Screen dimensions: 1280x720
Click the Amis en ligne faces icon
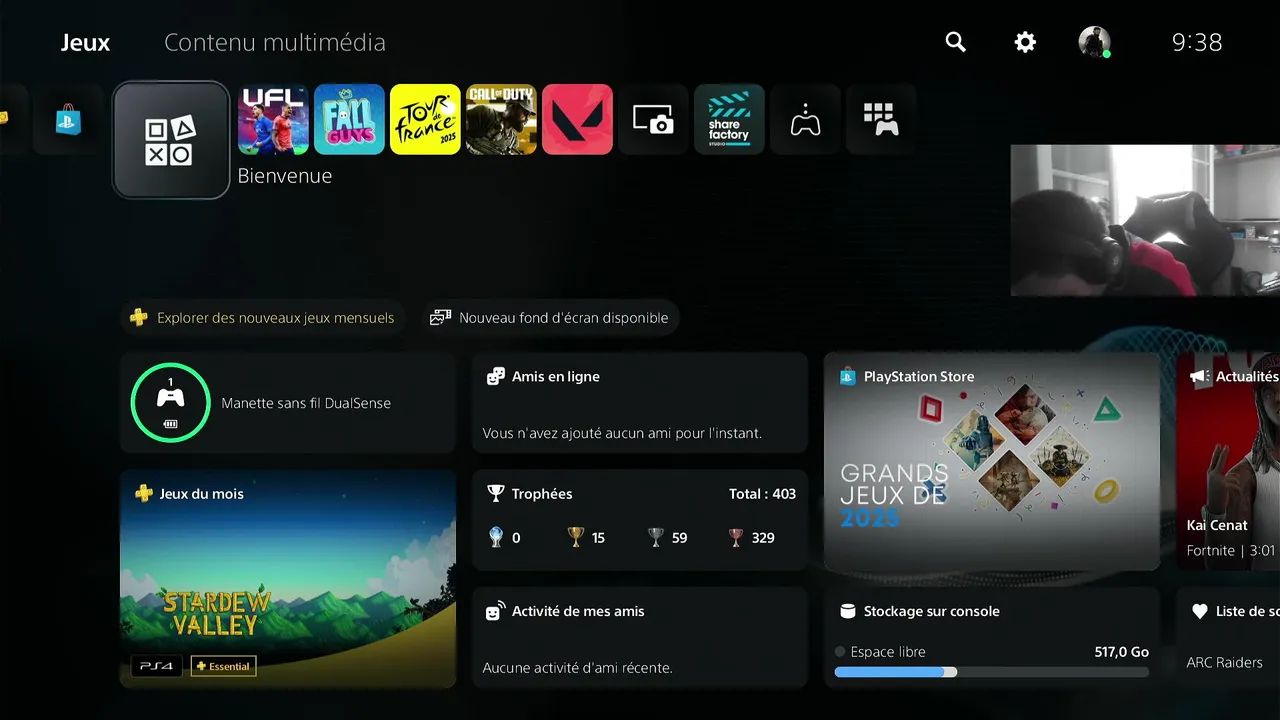coord(495,376)
